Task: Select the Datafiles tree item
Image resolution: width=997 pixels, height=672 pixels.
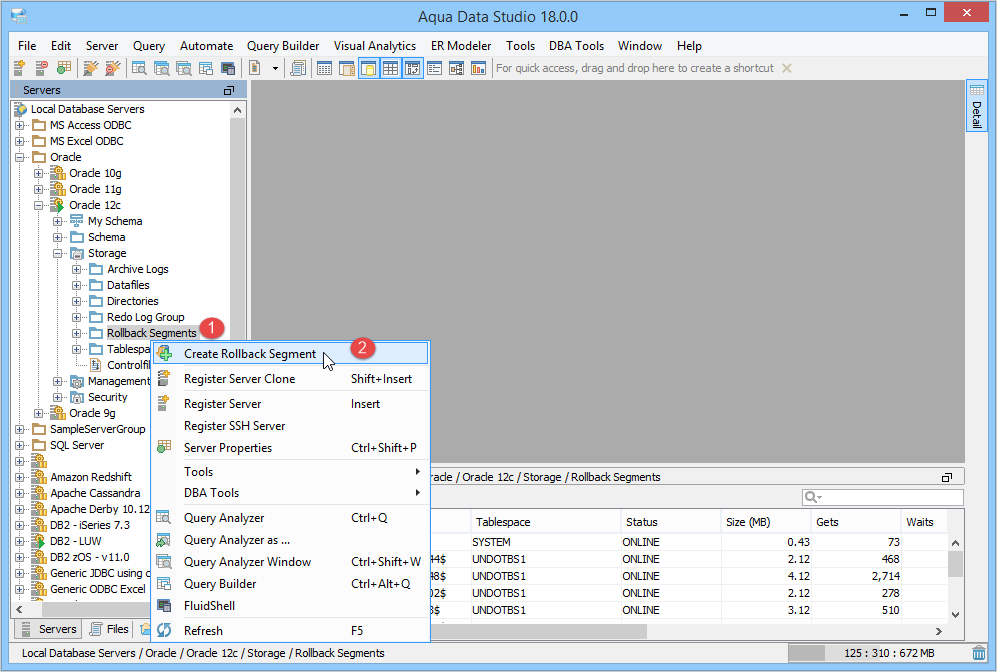Action: [x=128, y=285]
